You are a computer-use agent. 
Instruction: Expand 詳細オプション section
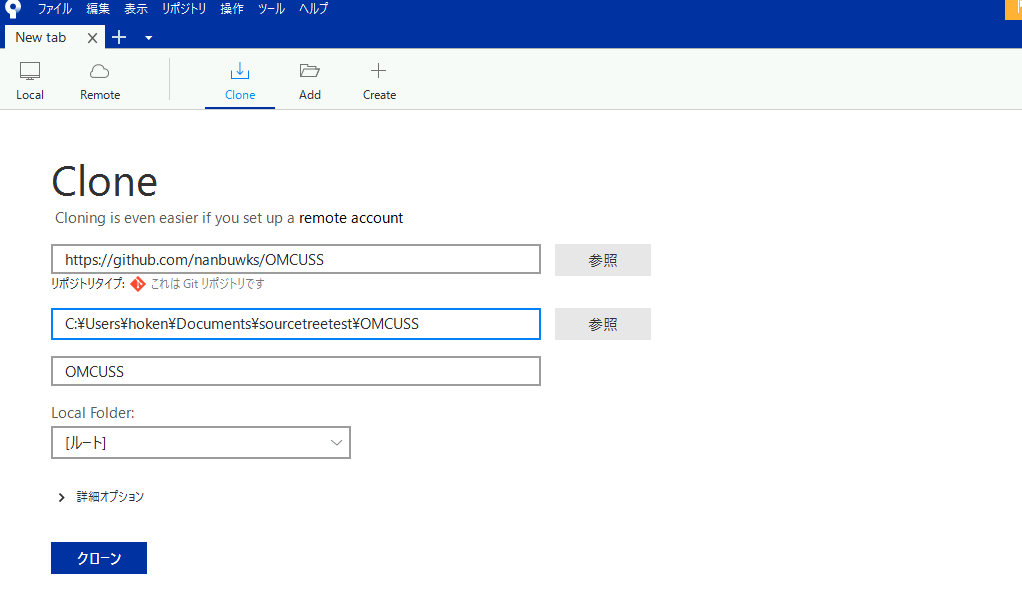[x=101, y=497]
